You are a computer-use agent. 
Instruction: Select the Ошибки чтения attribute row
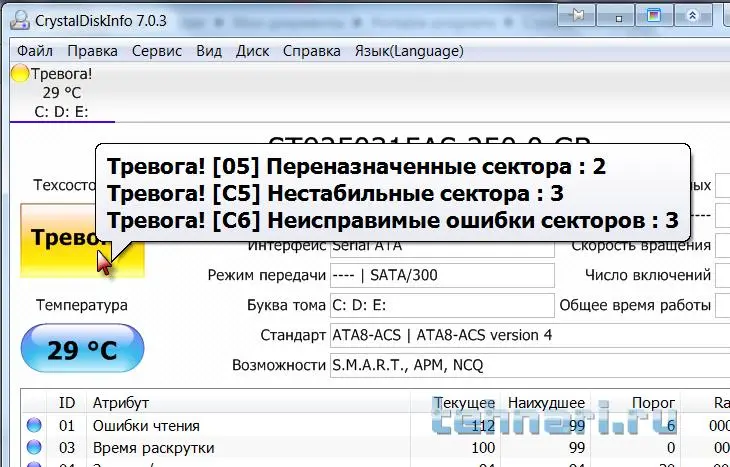pos(376,425)
